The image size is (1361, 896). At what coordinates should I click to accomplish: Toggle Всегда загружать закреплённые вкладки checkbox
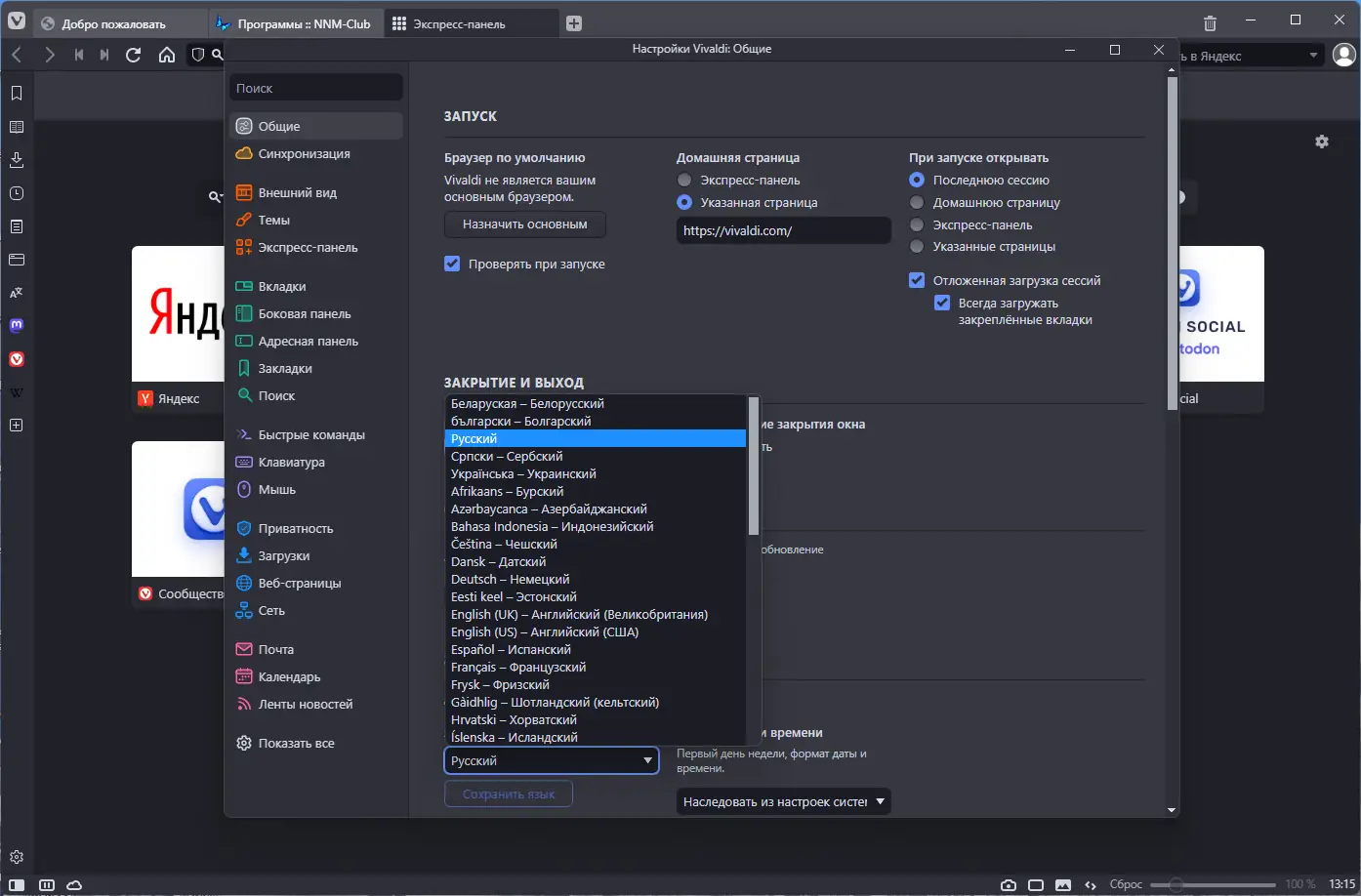[x=942, y=303]
